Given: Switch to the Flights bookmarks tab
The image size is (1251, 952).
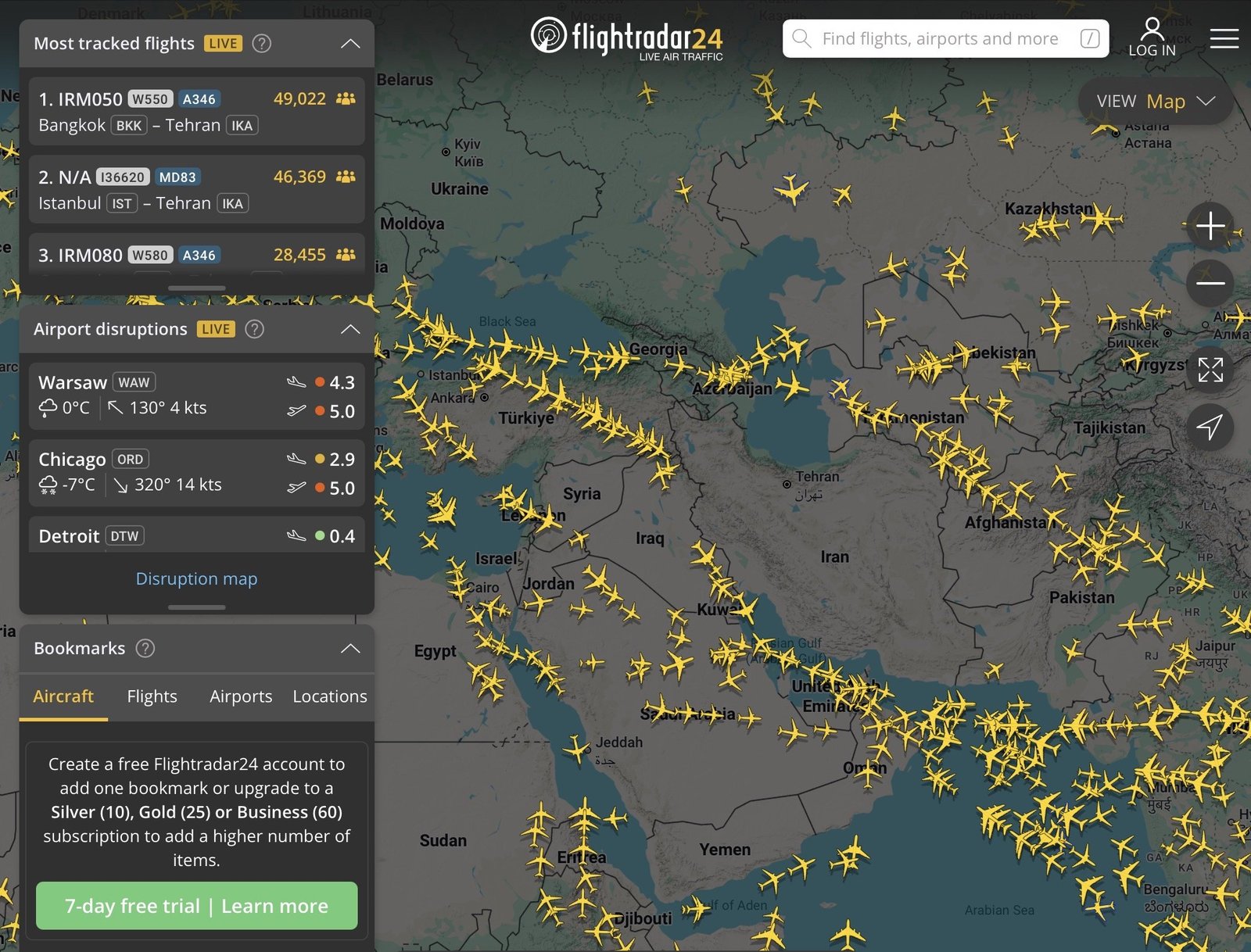Looking at the screenshot, I should [x=152, y=696].
